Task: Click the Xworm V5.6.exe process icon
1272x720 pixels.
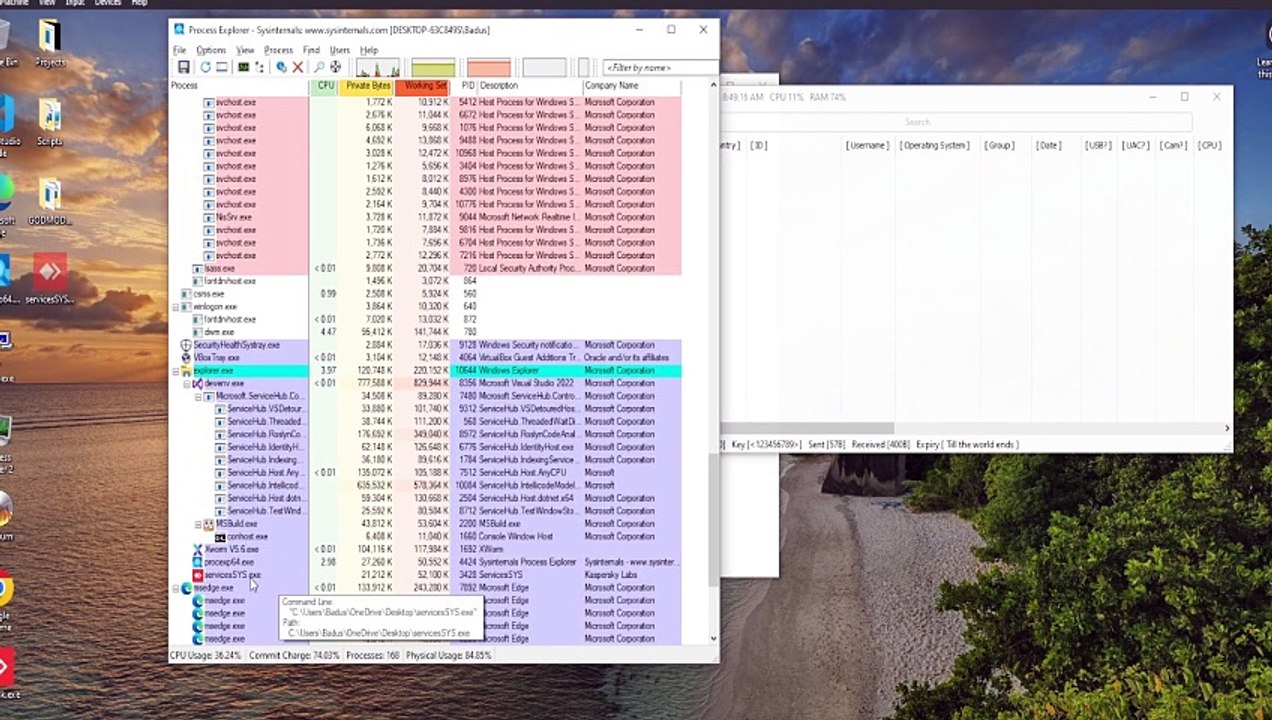Action: (197, 549)
